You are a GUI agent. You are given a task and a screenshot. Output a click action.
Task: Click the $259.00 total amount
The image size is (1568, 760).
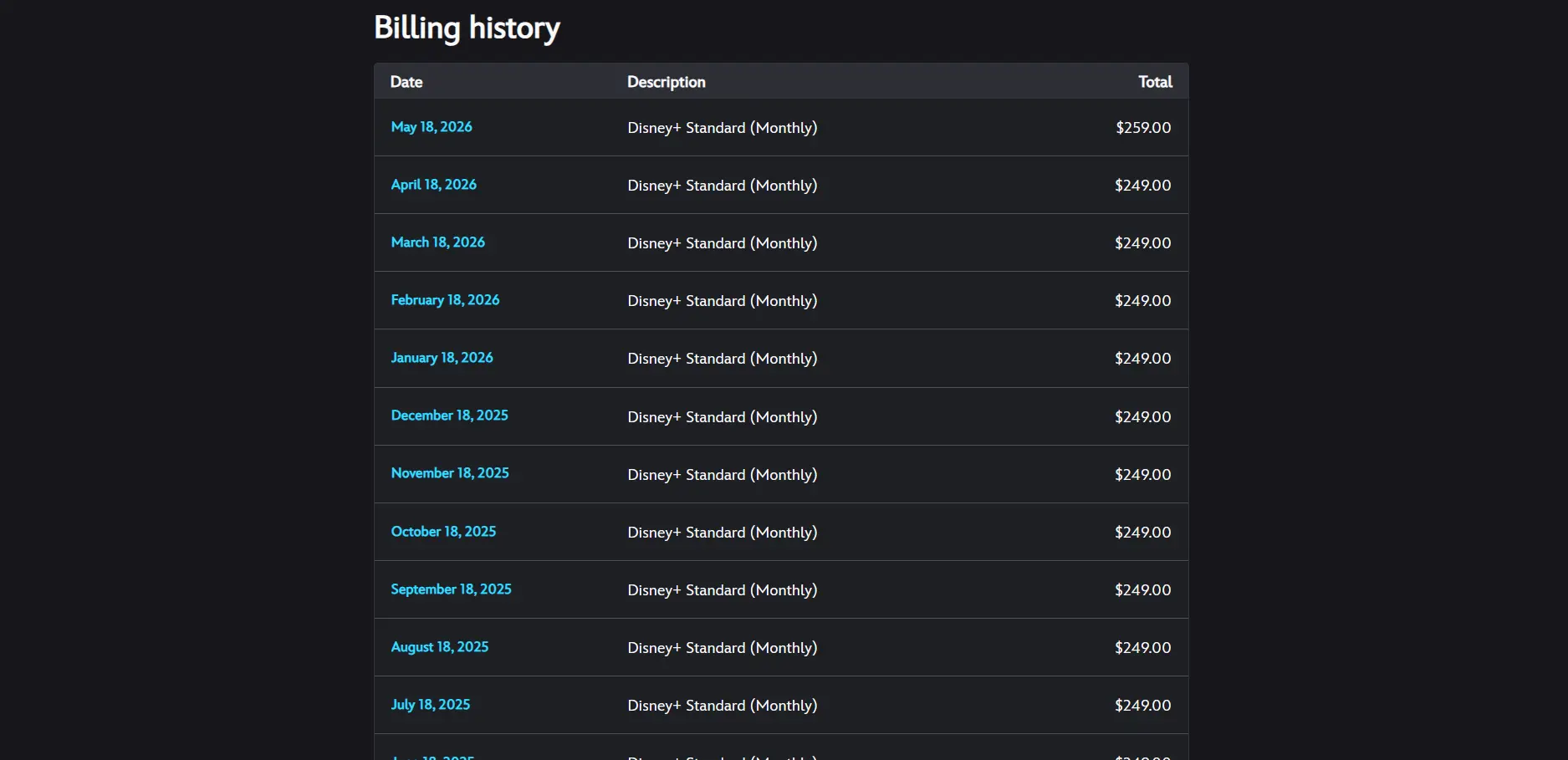[1143, 128]
